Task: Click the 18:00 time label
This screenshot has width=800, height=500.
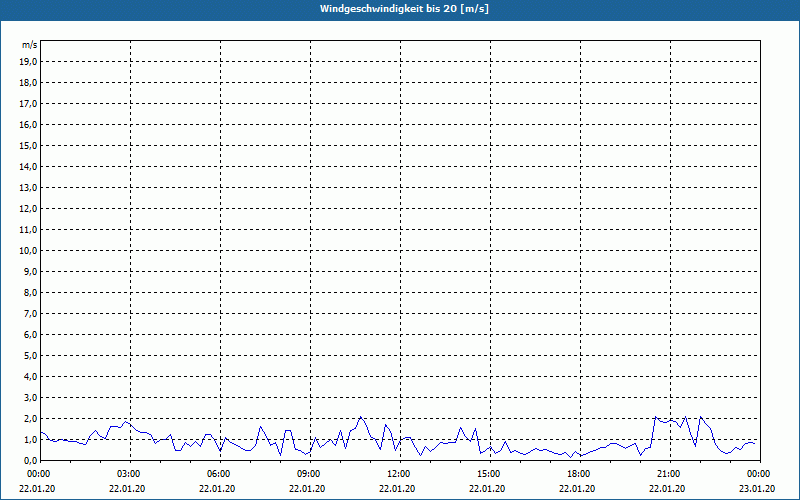Action: [581, 474]
